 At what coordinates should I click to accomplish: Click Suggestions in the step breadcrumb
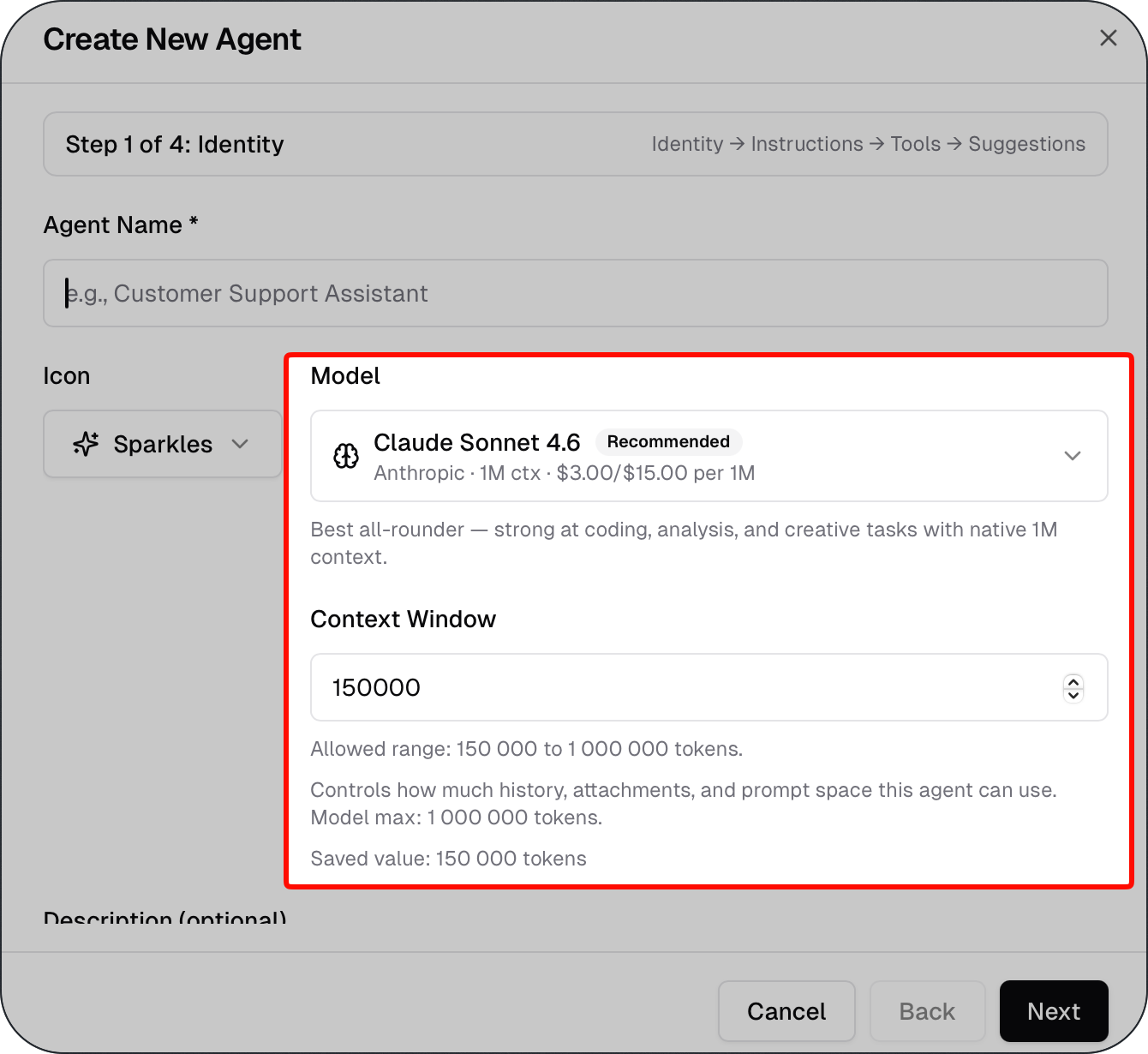[1026, 144]
